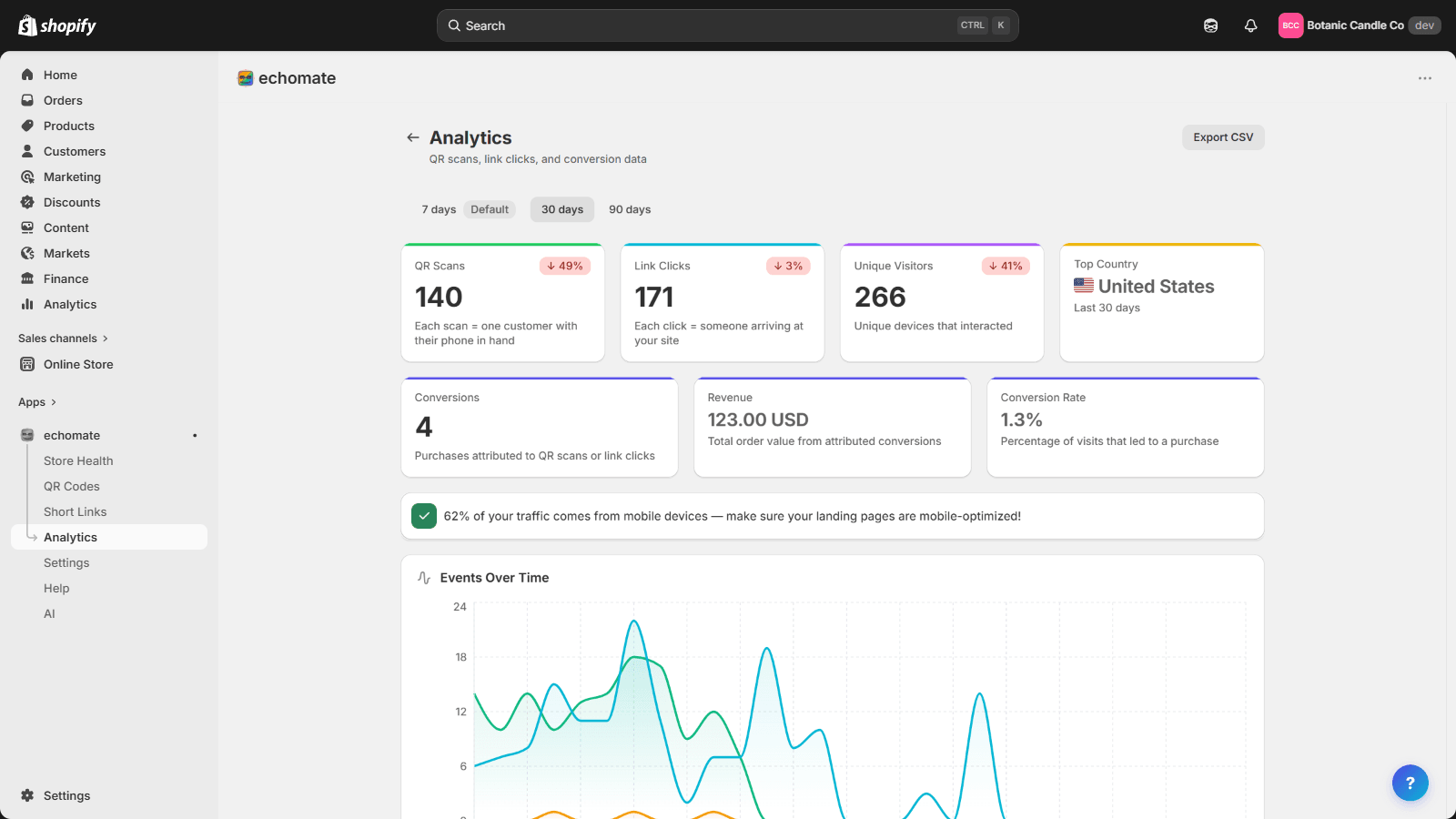This screenshot has width=1456, height=819.
Task: Click the Marketing target icon
Action: (27, 177)
